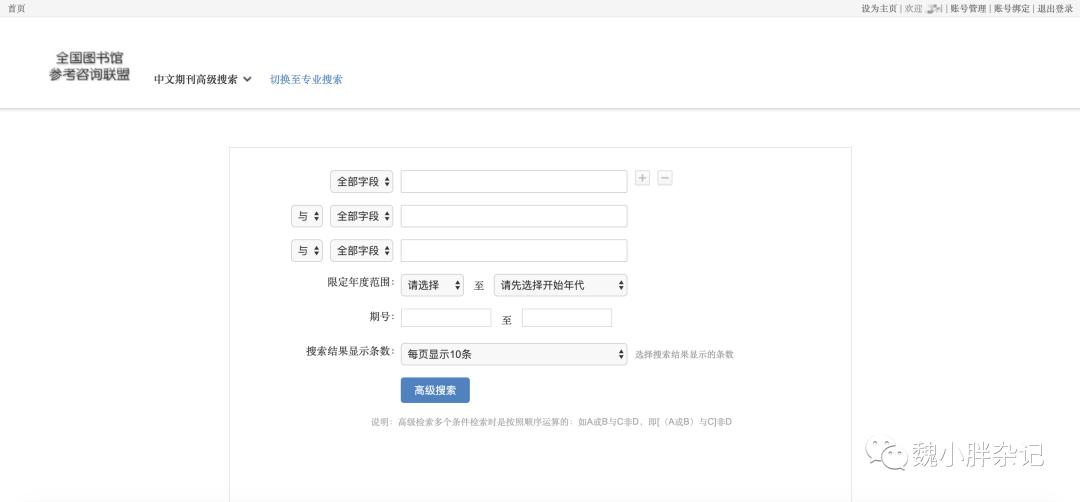Open second row 与 operator dropdown
The width and height of the screenshot is (1080, 502).
tap(307, 216)
